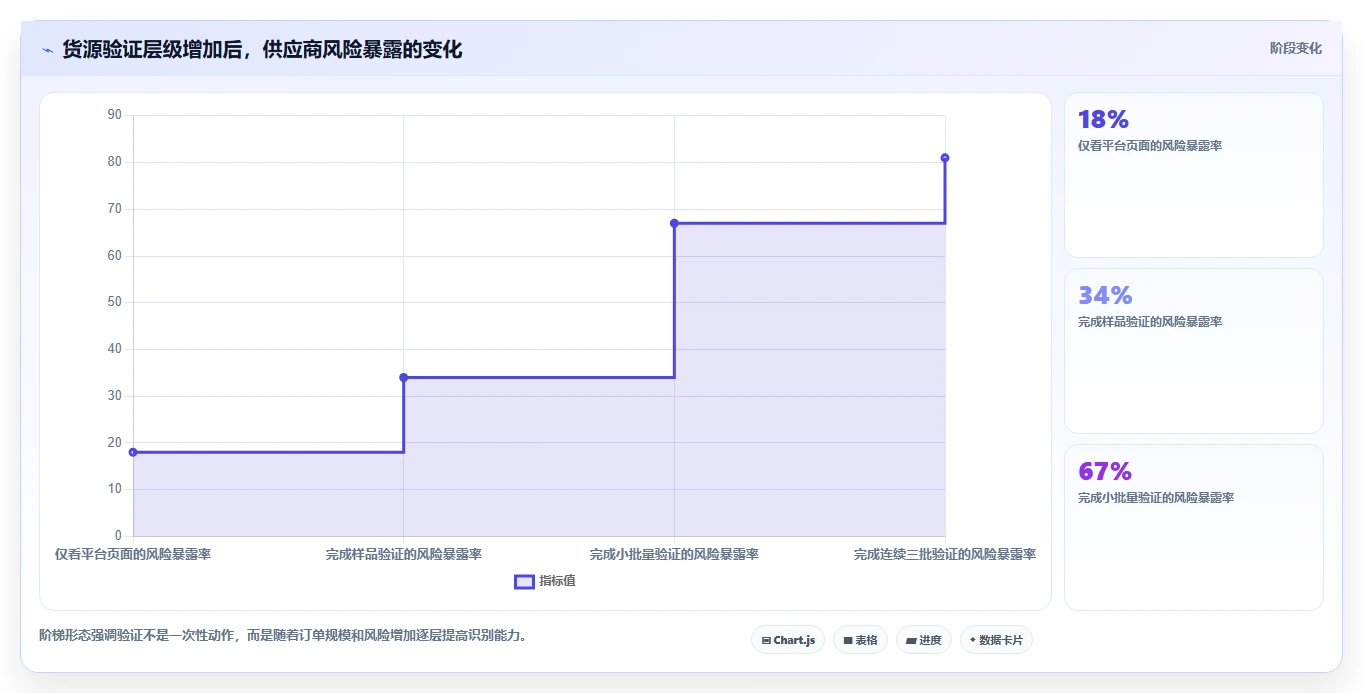Click the 进度 tag
Viewport: 1363px width, 693px height.
click(x=924, y=640)
